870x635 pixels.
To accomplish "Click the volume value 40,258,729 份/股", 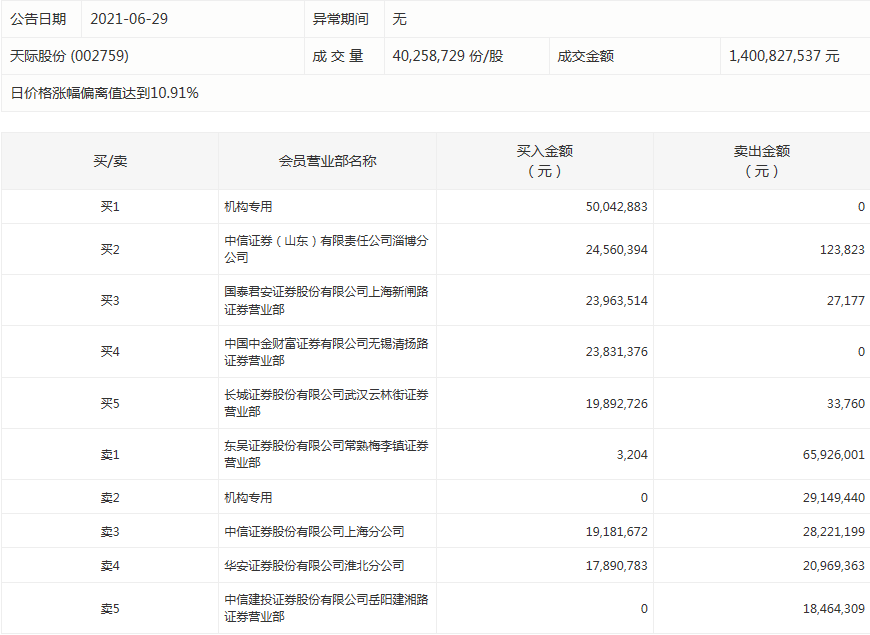I will click(448, 56).
